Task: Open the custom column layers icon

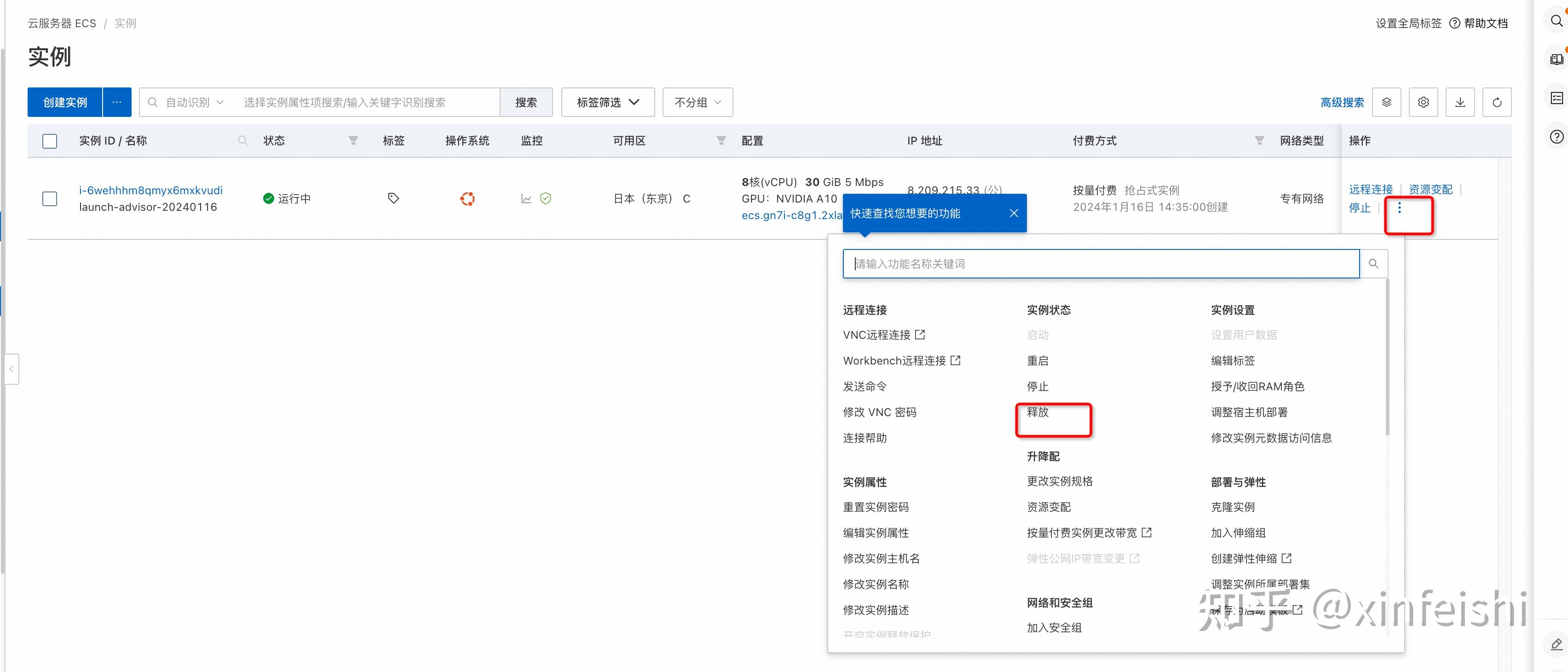Action: coord(1387,102)
